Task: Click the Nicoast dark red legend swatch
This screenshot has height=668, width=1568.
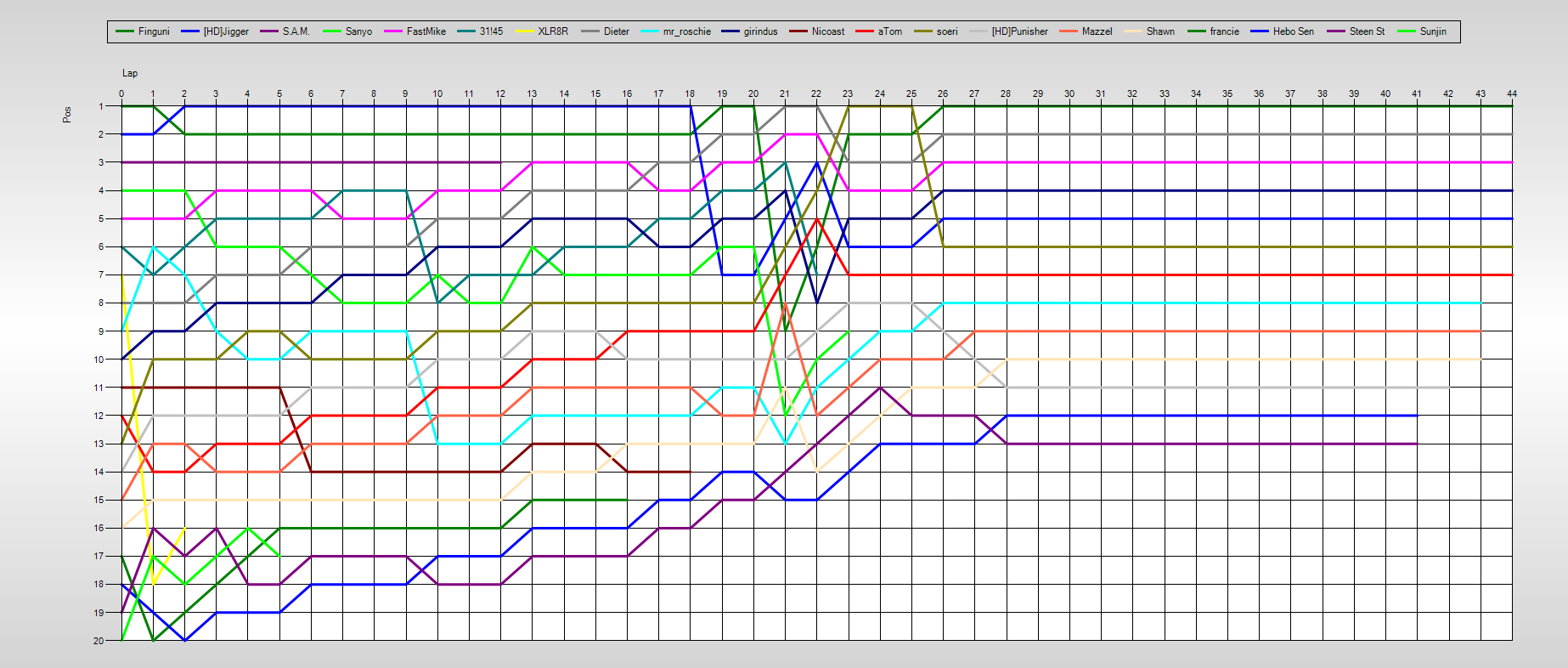Action: [798, 31]
